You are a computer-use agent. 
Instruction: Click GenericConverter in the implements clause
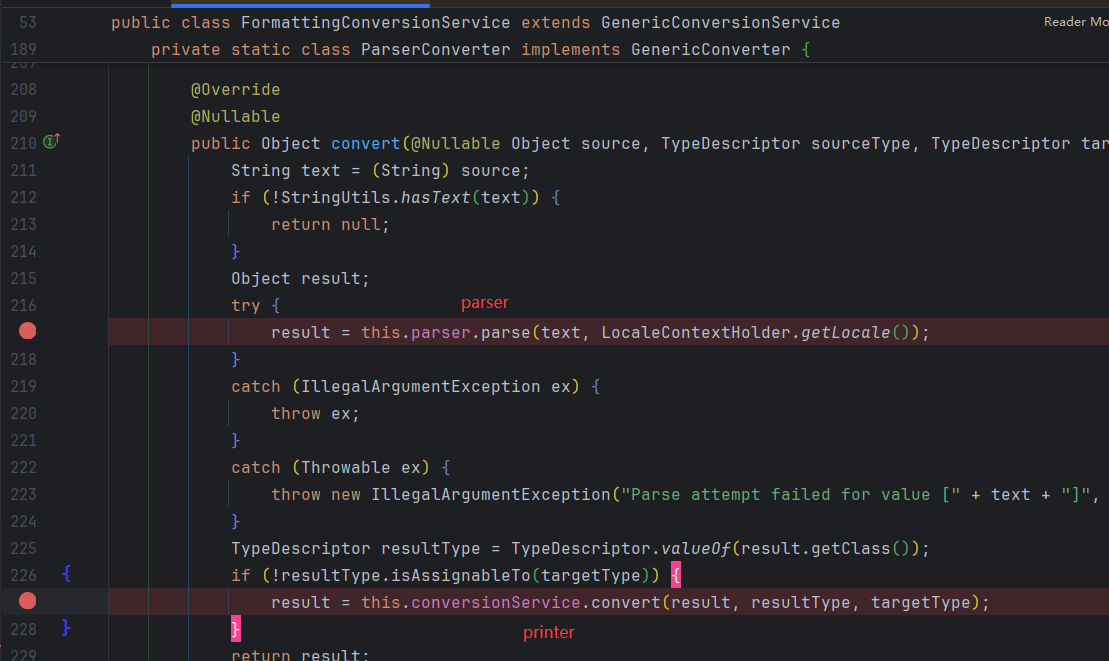pyautogui.click(x=711, y=49)
